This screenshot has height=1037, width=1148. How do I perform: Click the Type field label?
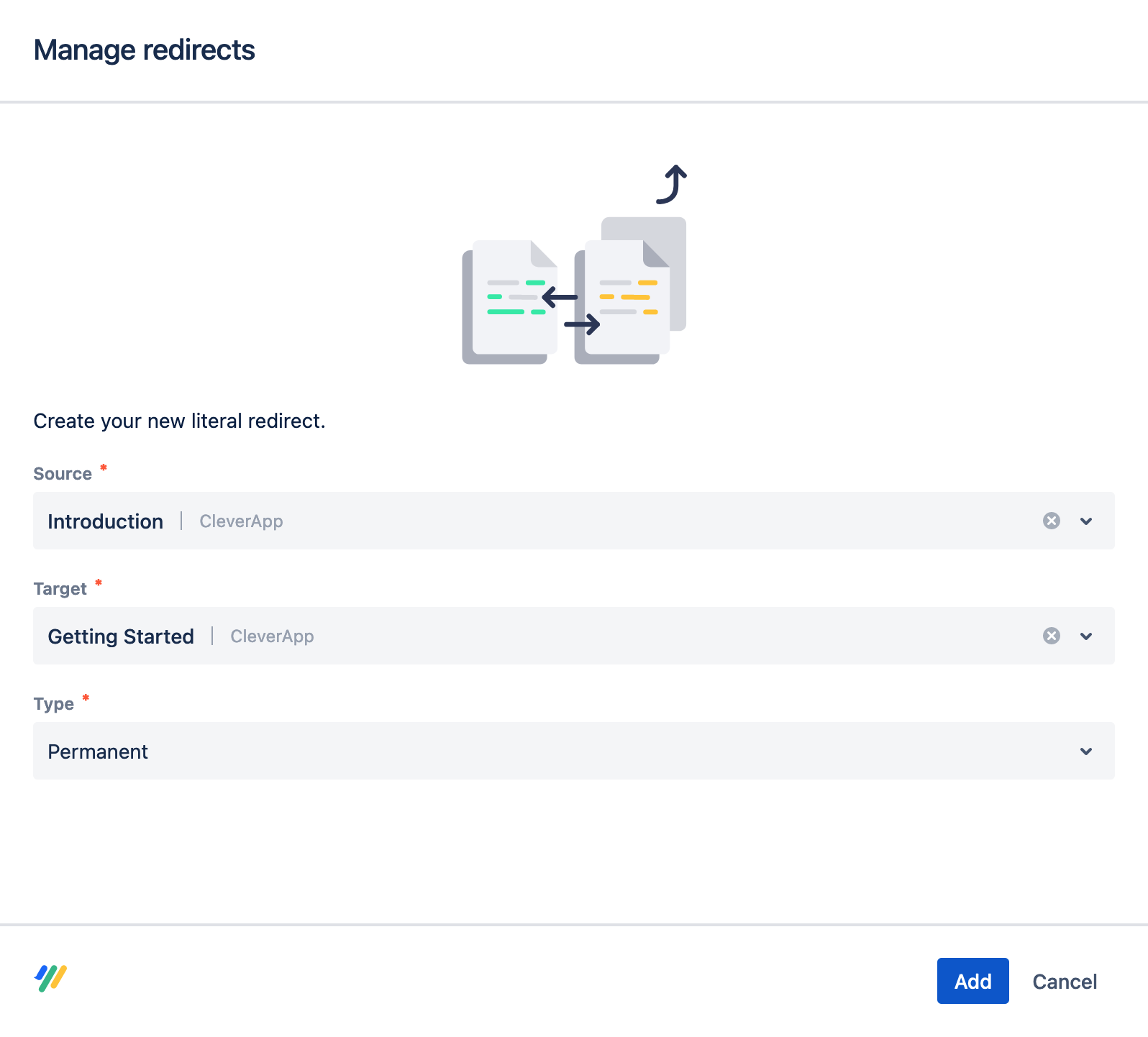[54, 704]
